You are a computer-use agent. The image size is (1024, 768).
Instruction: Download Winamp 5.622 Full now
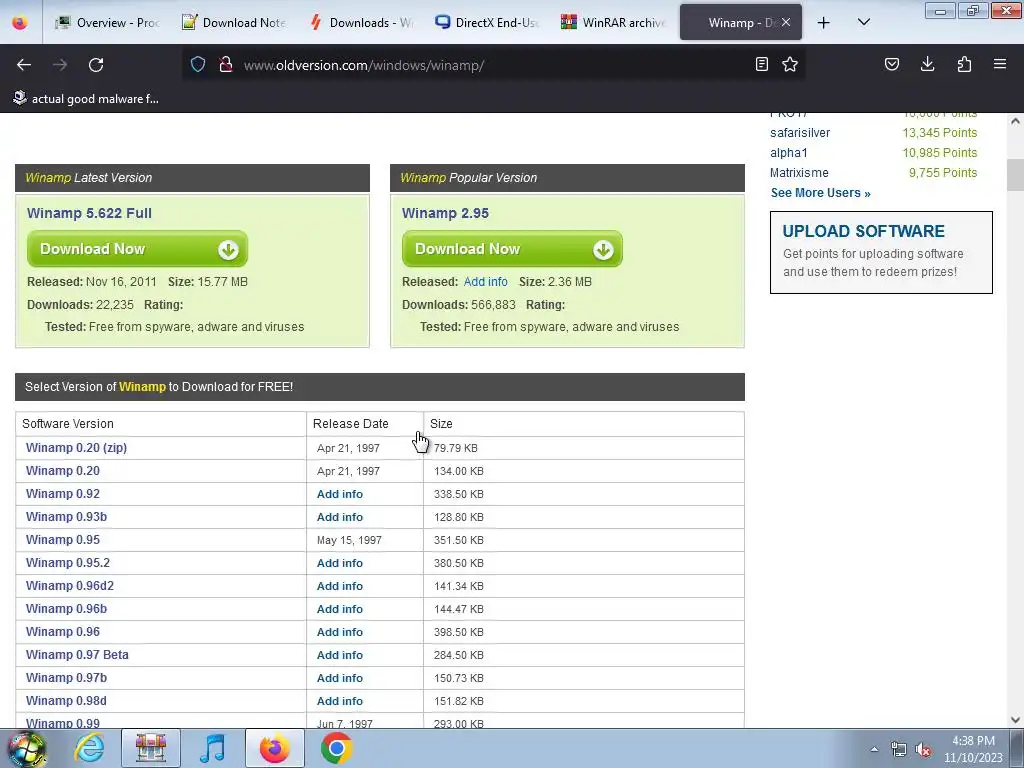137,249
